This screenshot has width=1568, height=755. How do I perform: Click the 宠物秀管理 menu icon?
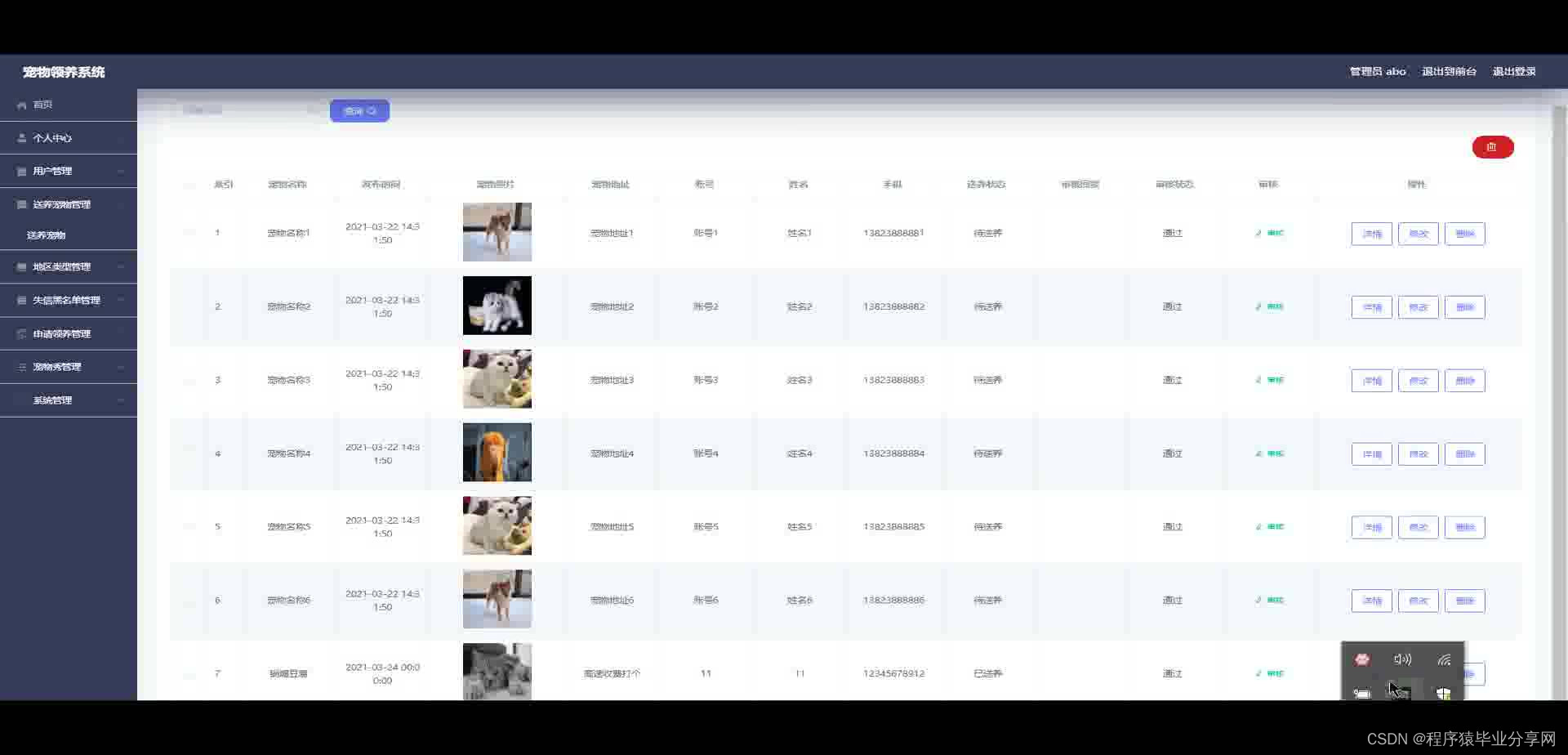coord(22,368)
